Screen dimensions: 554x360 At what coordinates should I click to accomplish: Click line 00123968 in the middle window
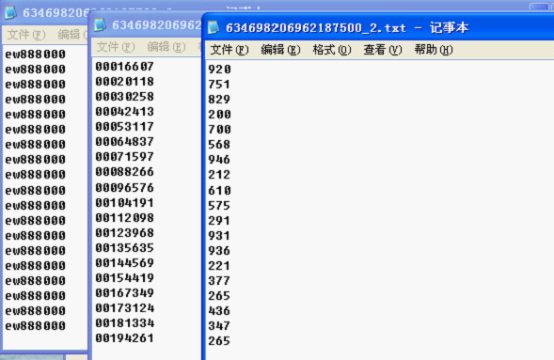[x=125, y=233]
